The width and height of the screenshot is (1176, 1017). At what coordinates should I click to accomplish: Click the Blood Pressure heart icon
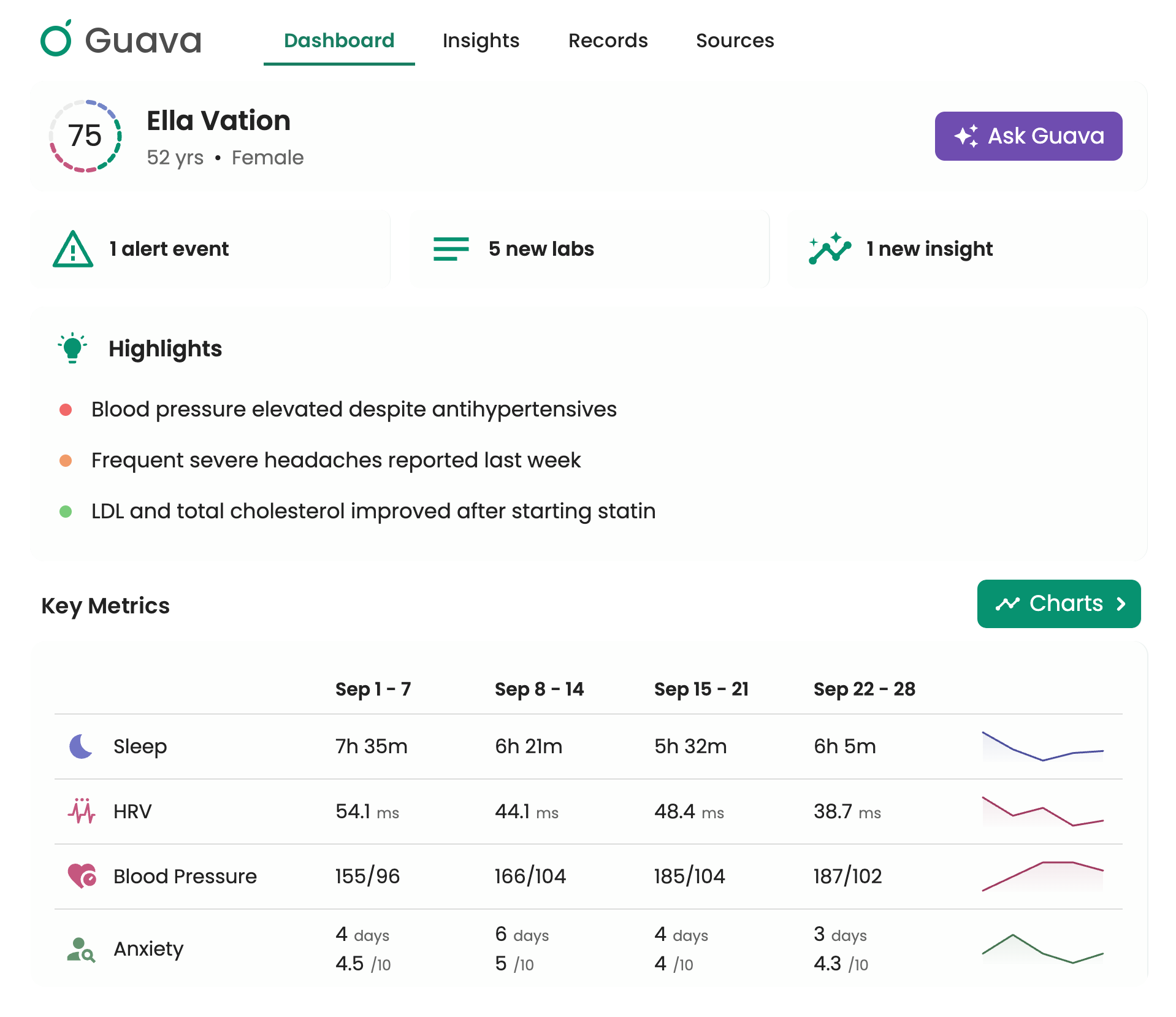pos(82,876)
